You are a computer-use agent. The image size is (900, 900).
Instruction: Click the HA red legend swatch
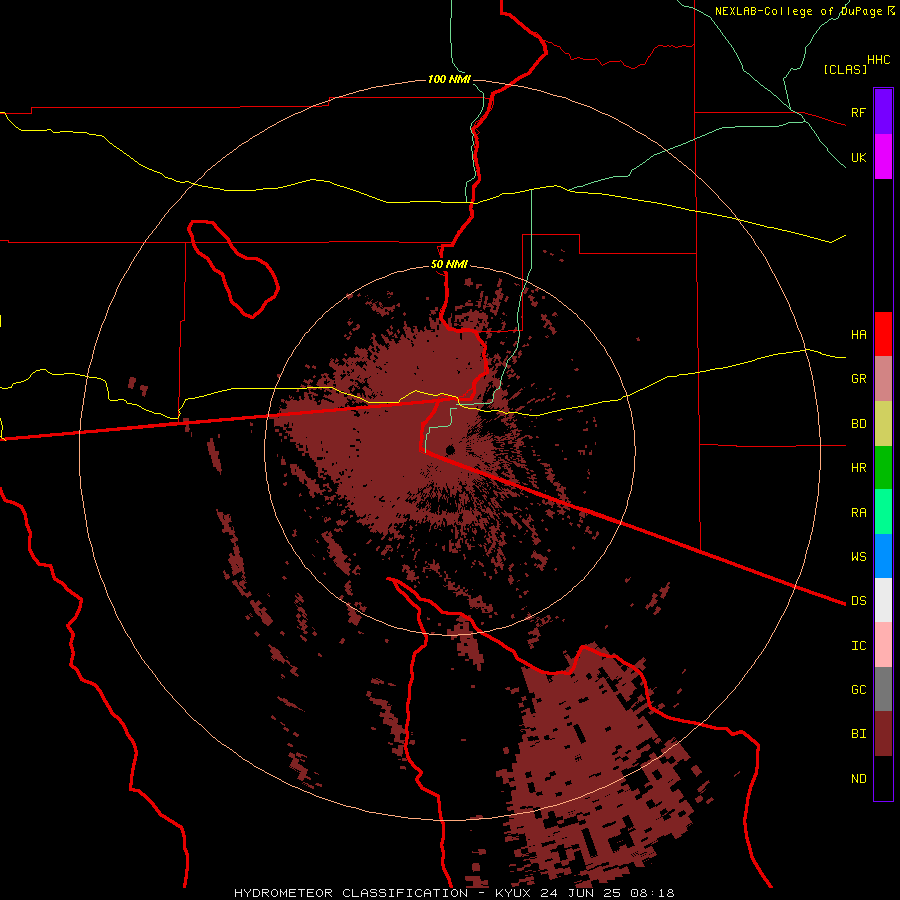click(x=883, y=334)
